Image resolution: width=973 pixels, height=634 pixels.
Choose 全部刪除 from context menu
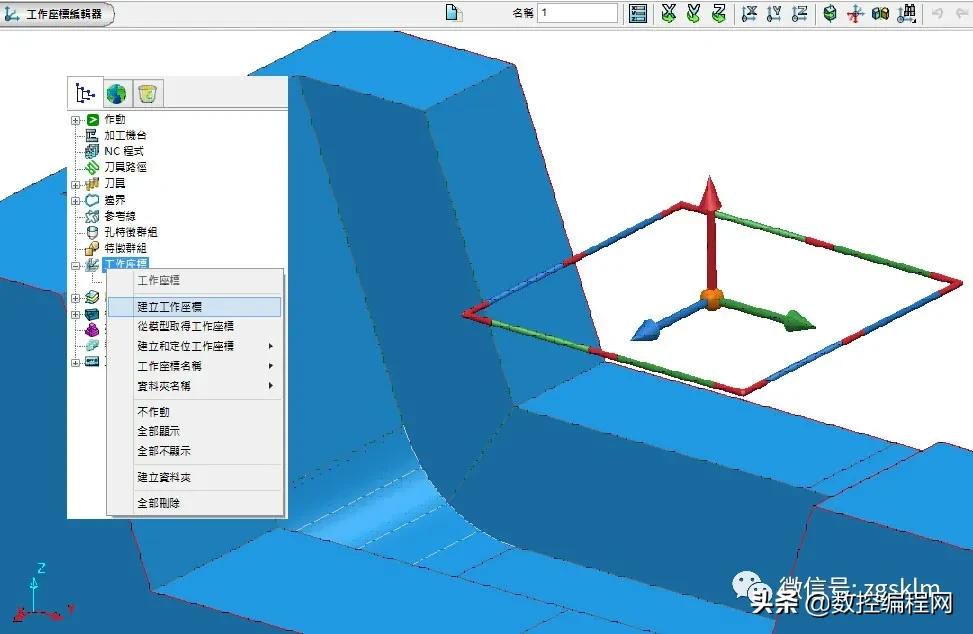tap(195, 503)
